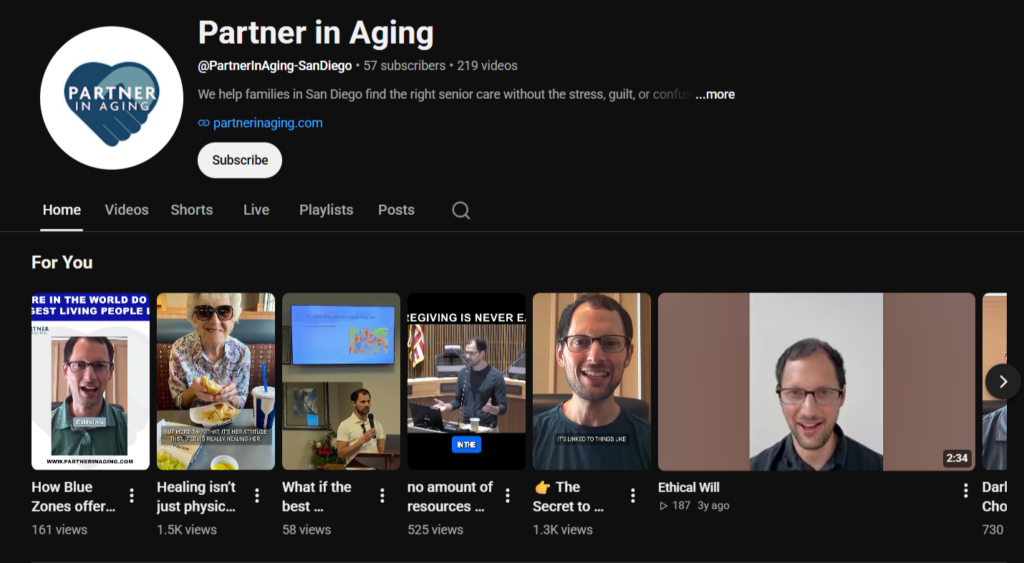
Task: Go to the Playlists tab
Action: click(326, 210)
